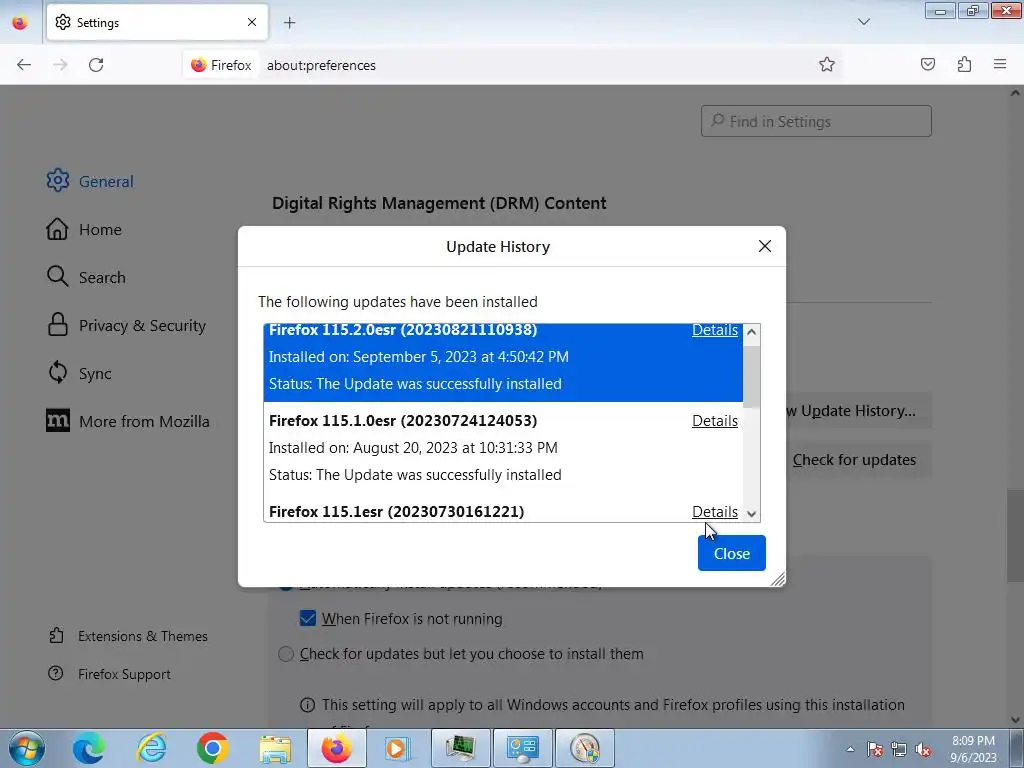Close Update History dialog with X icon

765,246
